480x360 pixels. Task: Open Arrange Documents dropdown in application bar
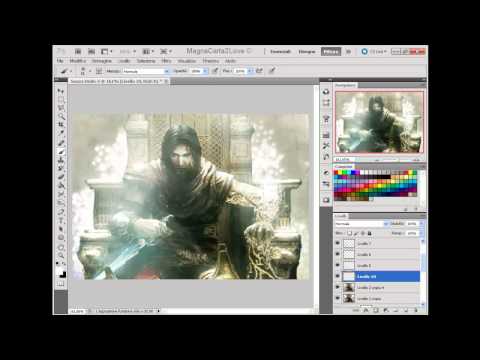pos(148,51)
